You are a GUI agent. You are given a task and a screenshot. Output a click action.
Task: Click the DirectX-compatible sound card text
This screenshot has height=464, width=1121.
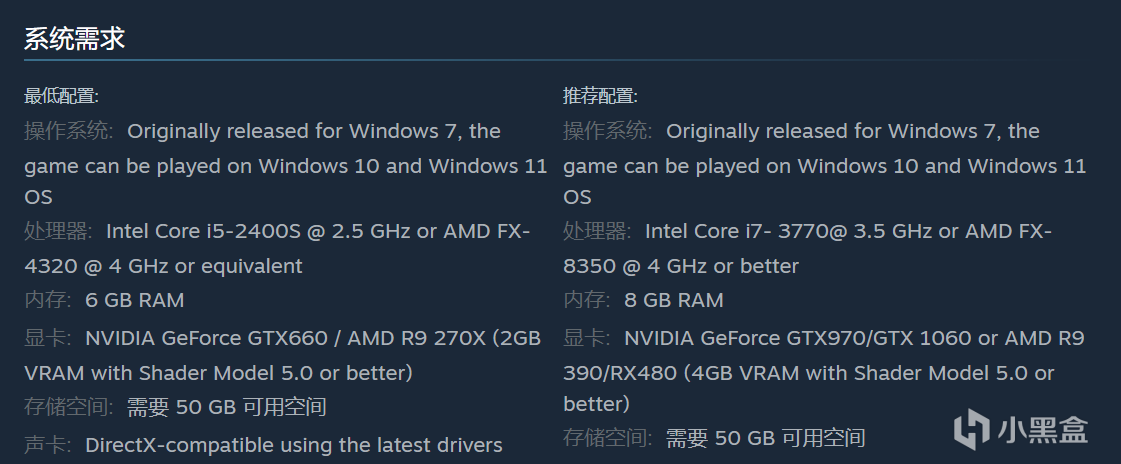tap(293, 444)
